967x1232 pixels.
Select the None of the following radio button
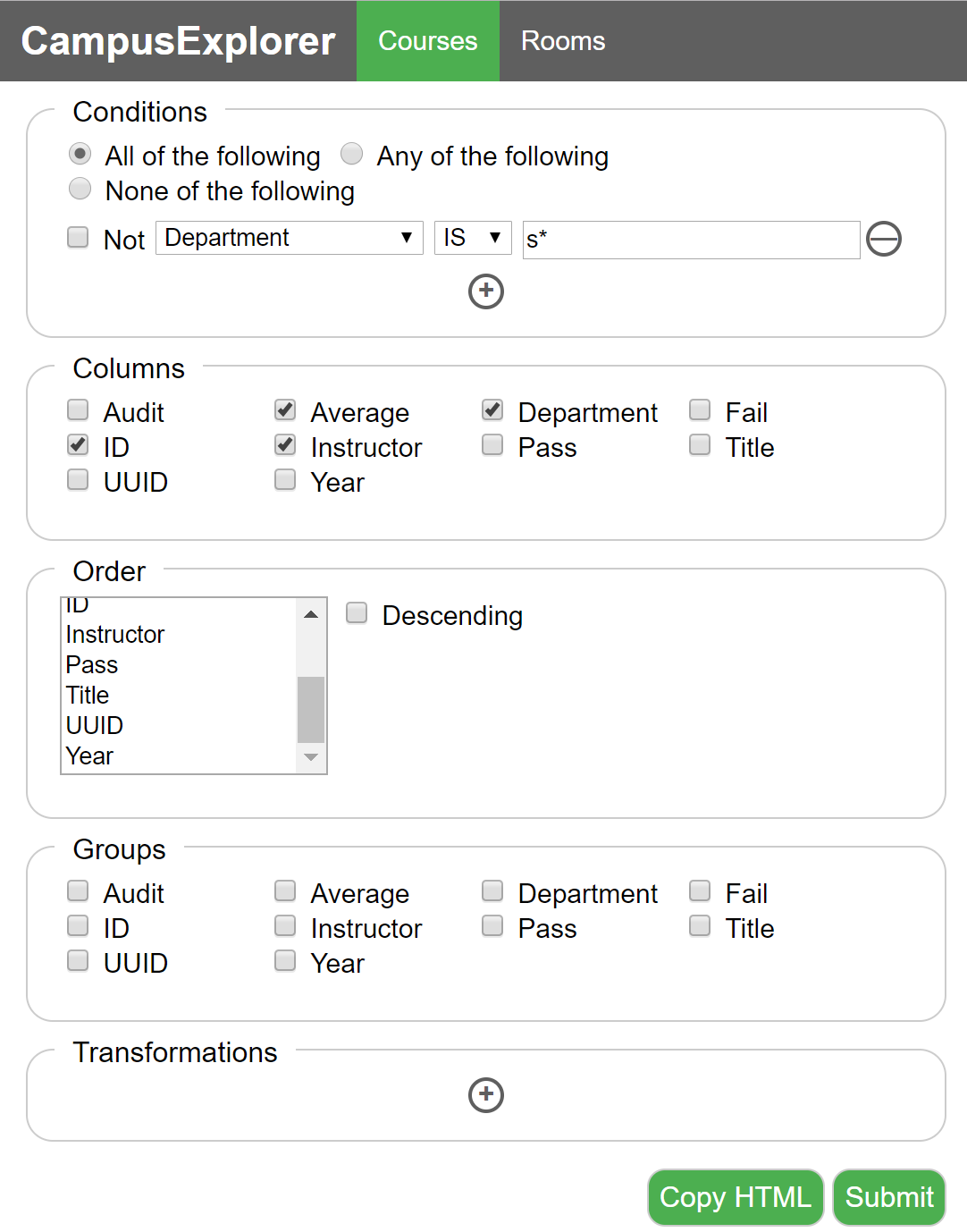80,189
